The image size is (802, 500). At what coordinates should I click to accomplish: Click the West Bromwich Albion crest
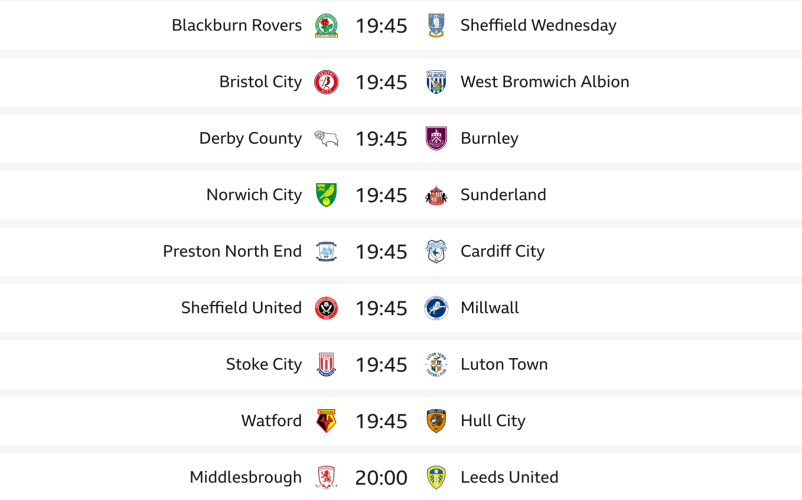pos(436,82)
